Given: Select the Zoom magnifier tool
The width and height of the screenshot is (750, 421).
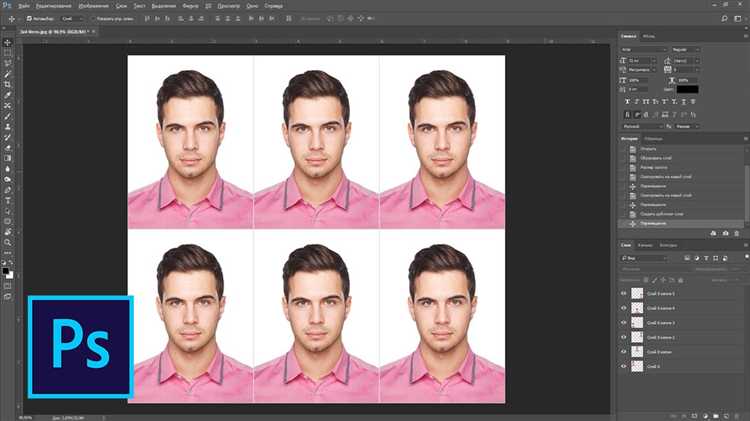Looking at the screenshot, I should tap(7, 242).
